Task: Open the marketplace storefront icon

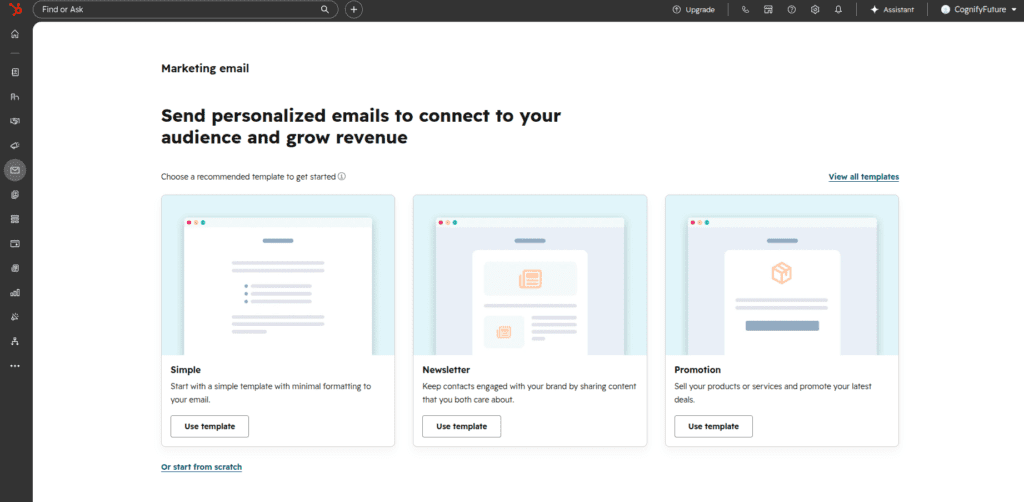Action: click(769, 10)
